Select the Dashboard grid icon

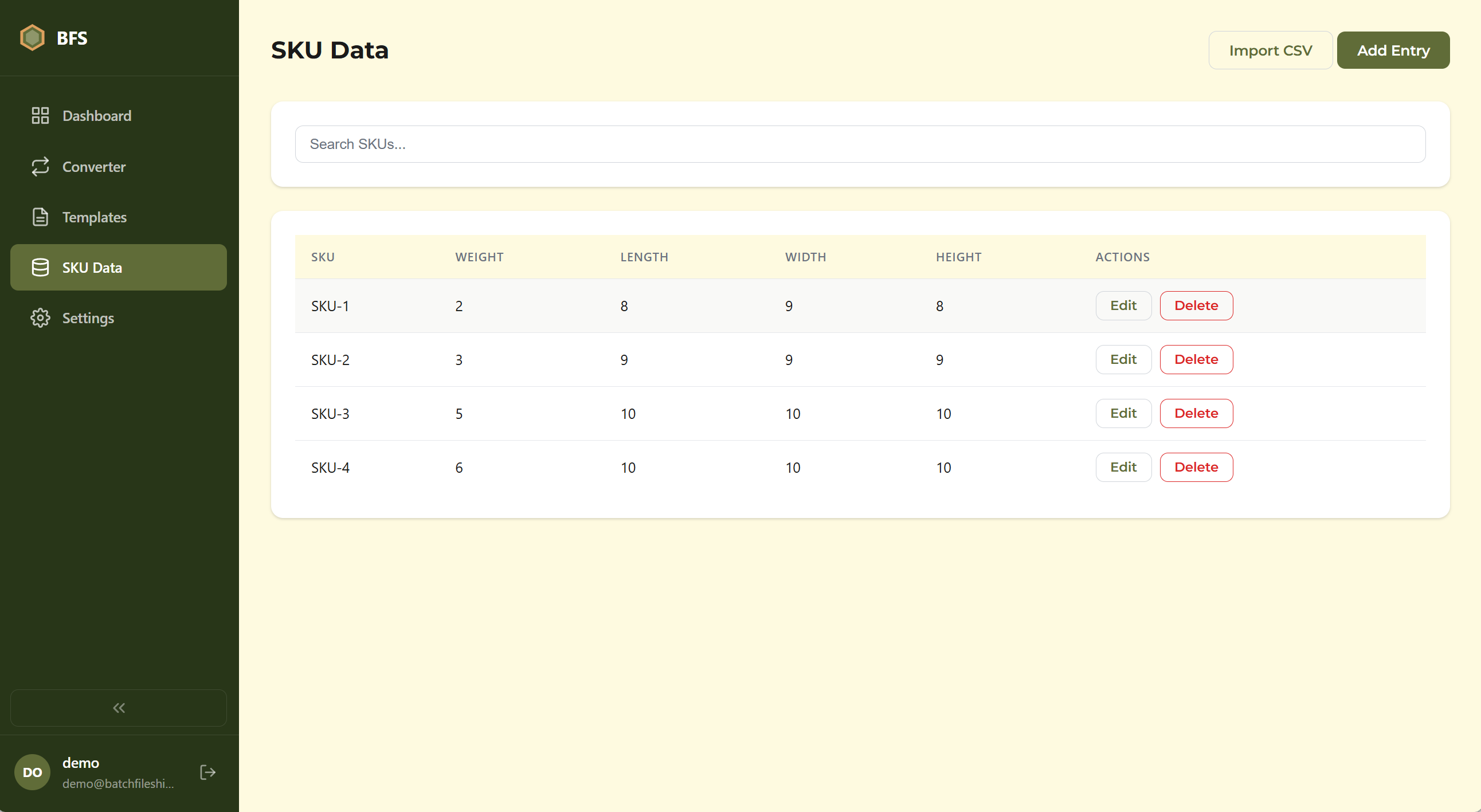click(39, 115)
